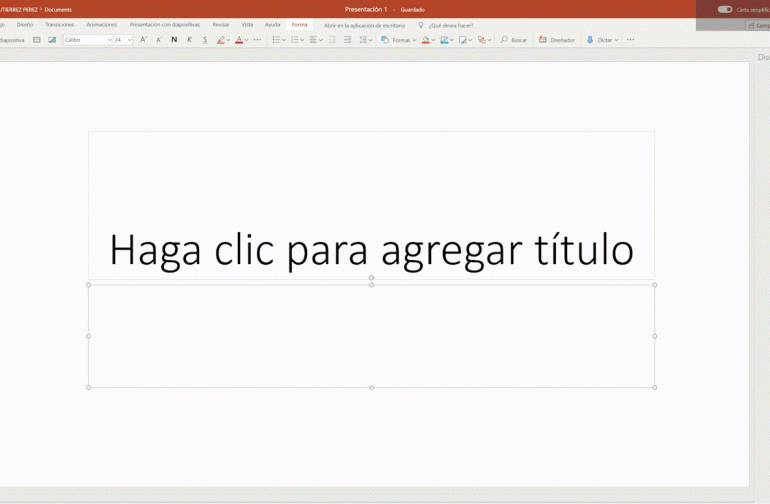Screen dimensions: 770x504
Task: Open the Revisar tab
Action: (x=221, y=25)
